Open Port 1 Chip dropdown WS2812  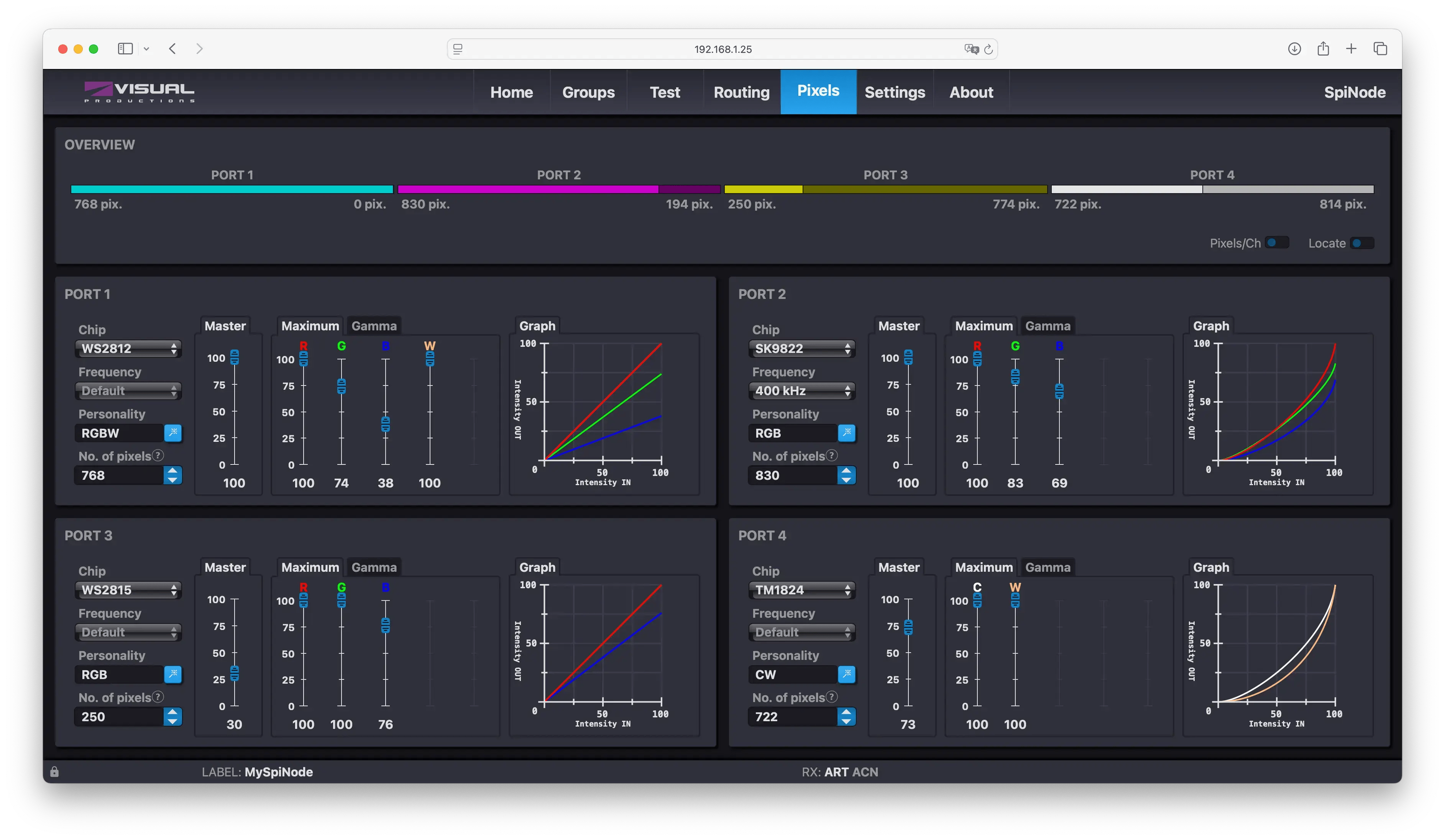pyautogui.click(x=128, y=349)
